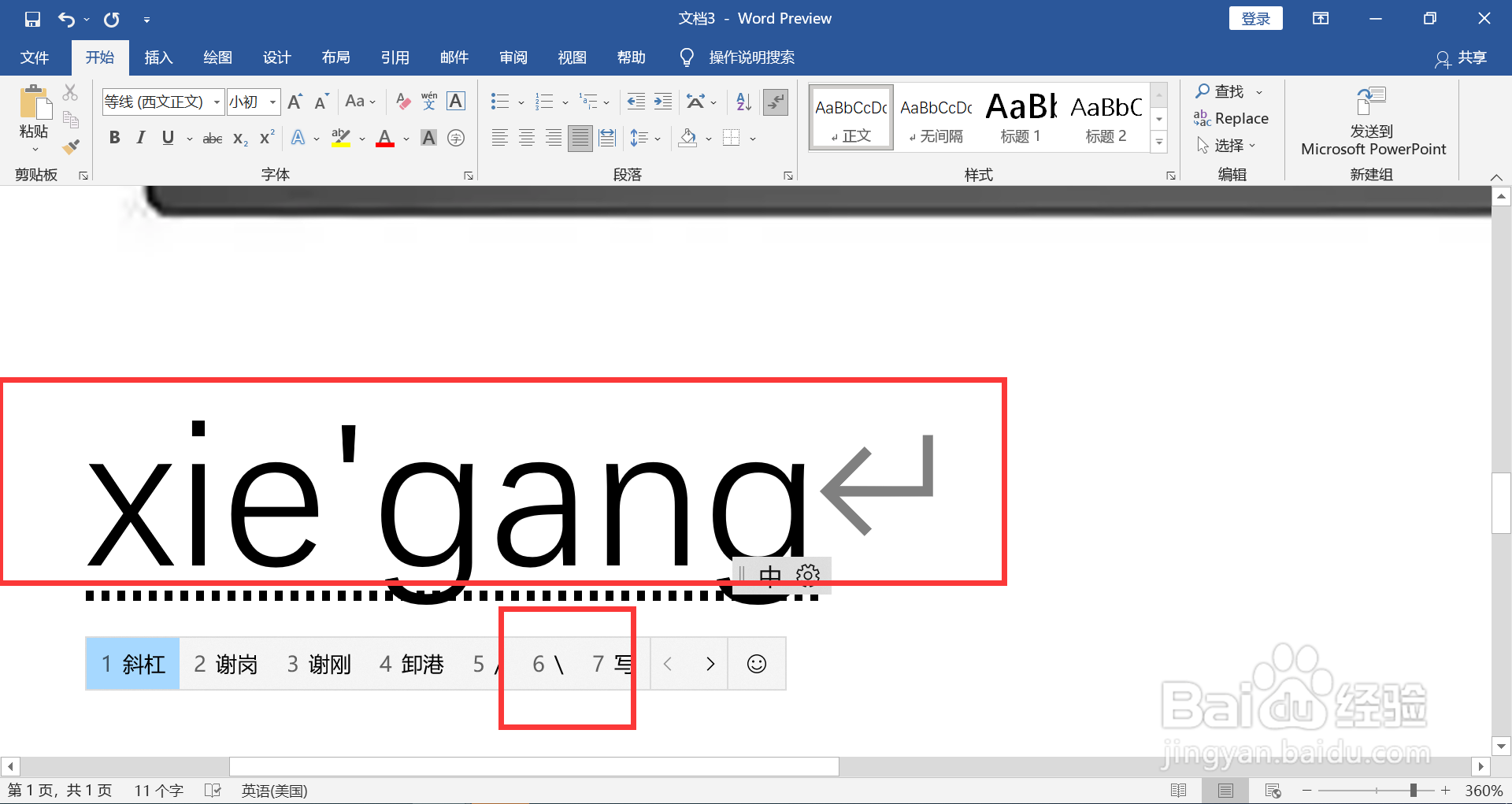Switch to Web Layout view in the status bar

(1273, 790)
